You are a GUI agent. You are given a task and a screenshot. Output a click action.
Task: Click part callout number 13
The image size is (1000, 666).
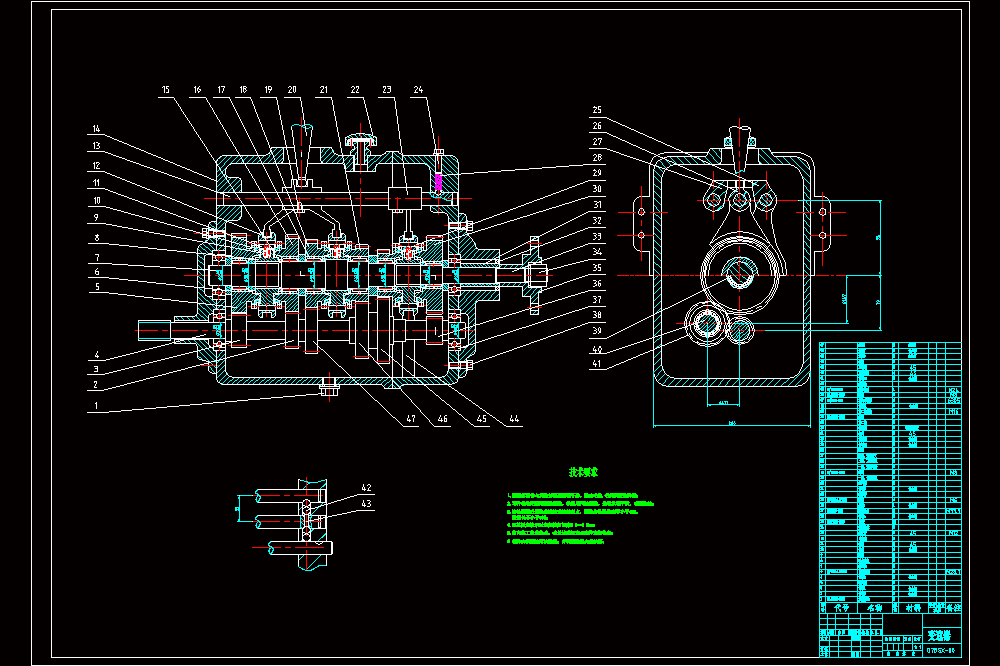click(x=96, y=146)
